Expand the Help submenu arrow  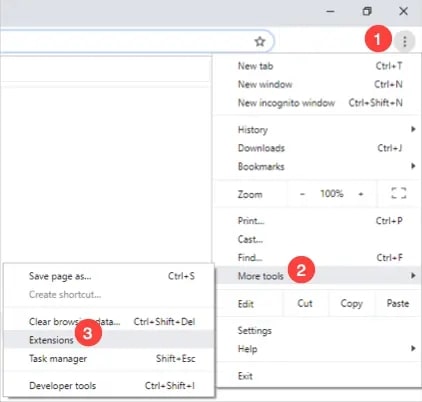pyautogui.click(x=413, y=348)
